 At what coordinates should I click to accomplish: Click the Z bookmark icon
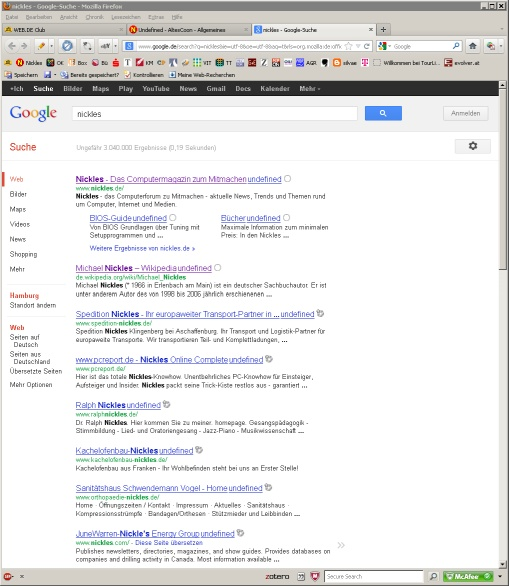click(264, 63)
